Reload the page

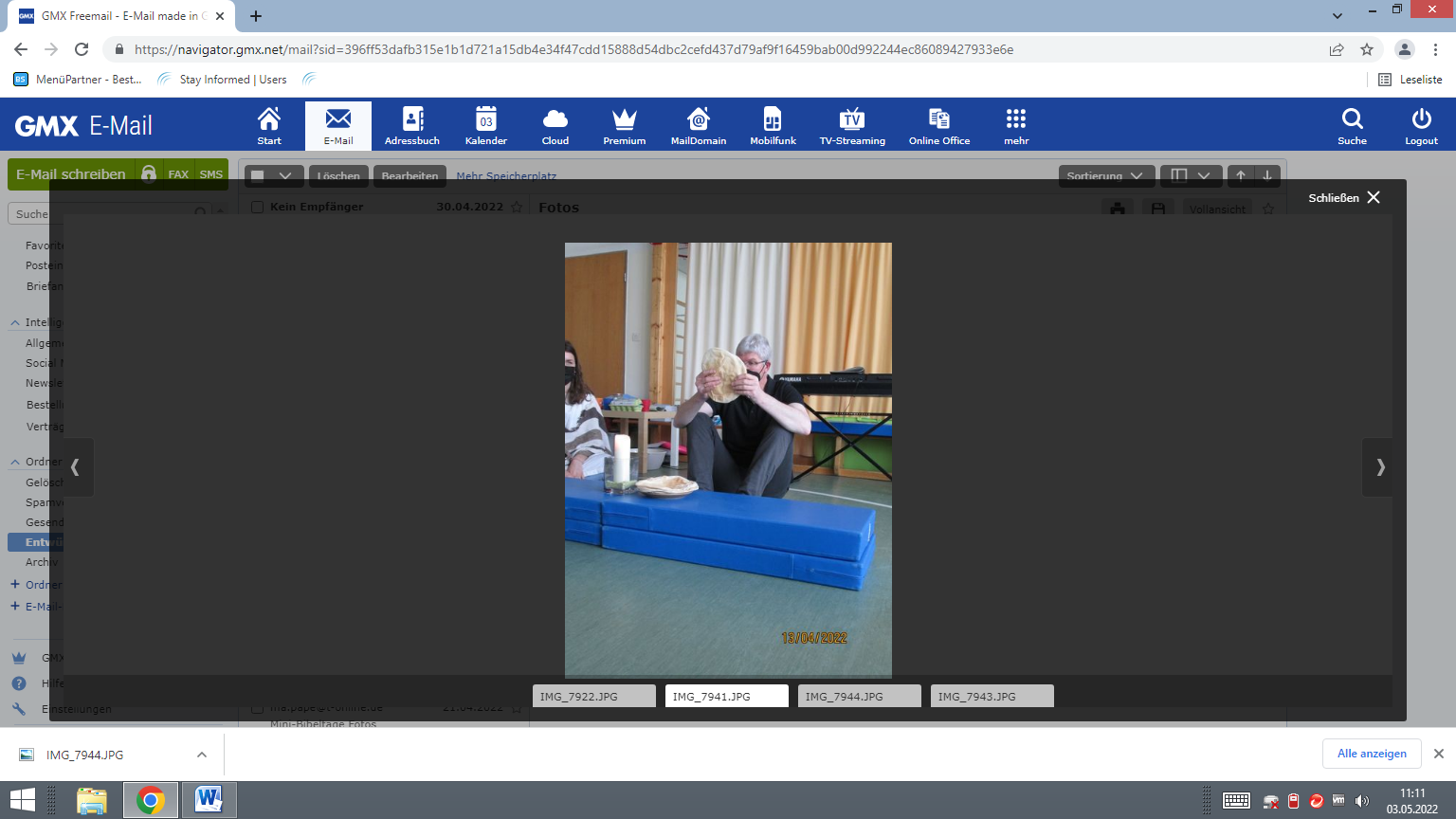tap(82, 49)
